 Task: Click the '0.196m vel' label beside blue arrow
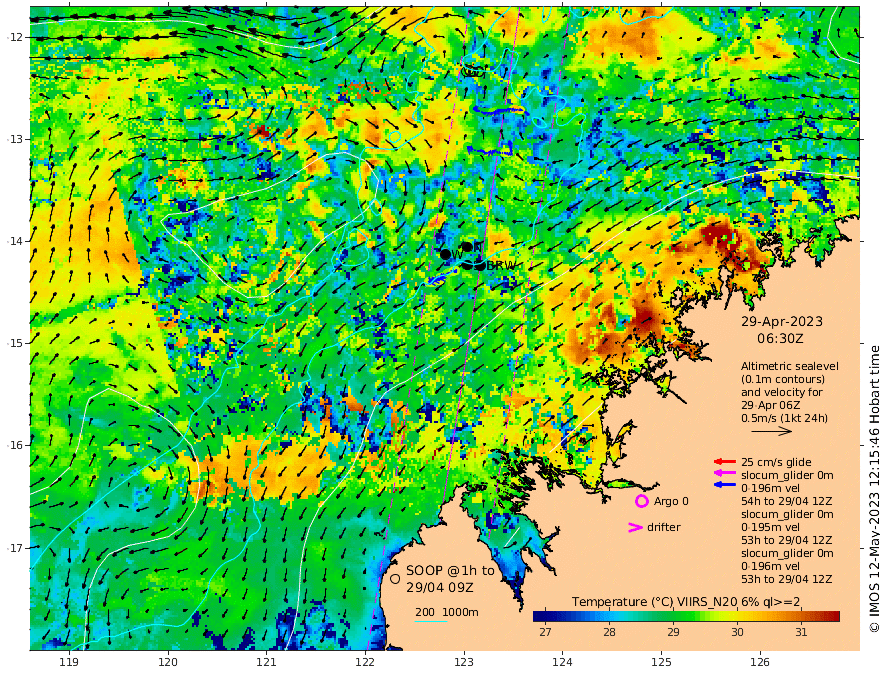tap(770, 488)
